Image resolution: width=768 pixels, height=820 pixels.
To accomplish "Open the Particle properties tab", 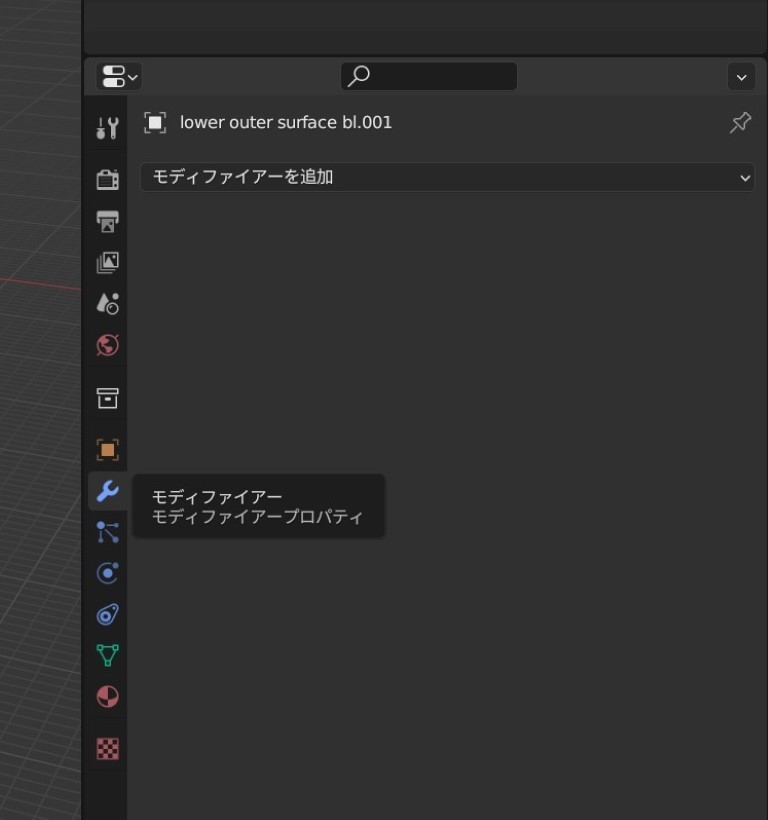I will click(x=107, y=532).
